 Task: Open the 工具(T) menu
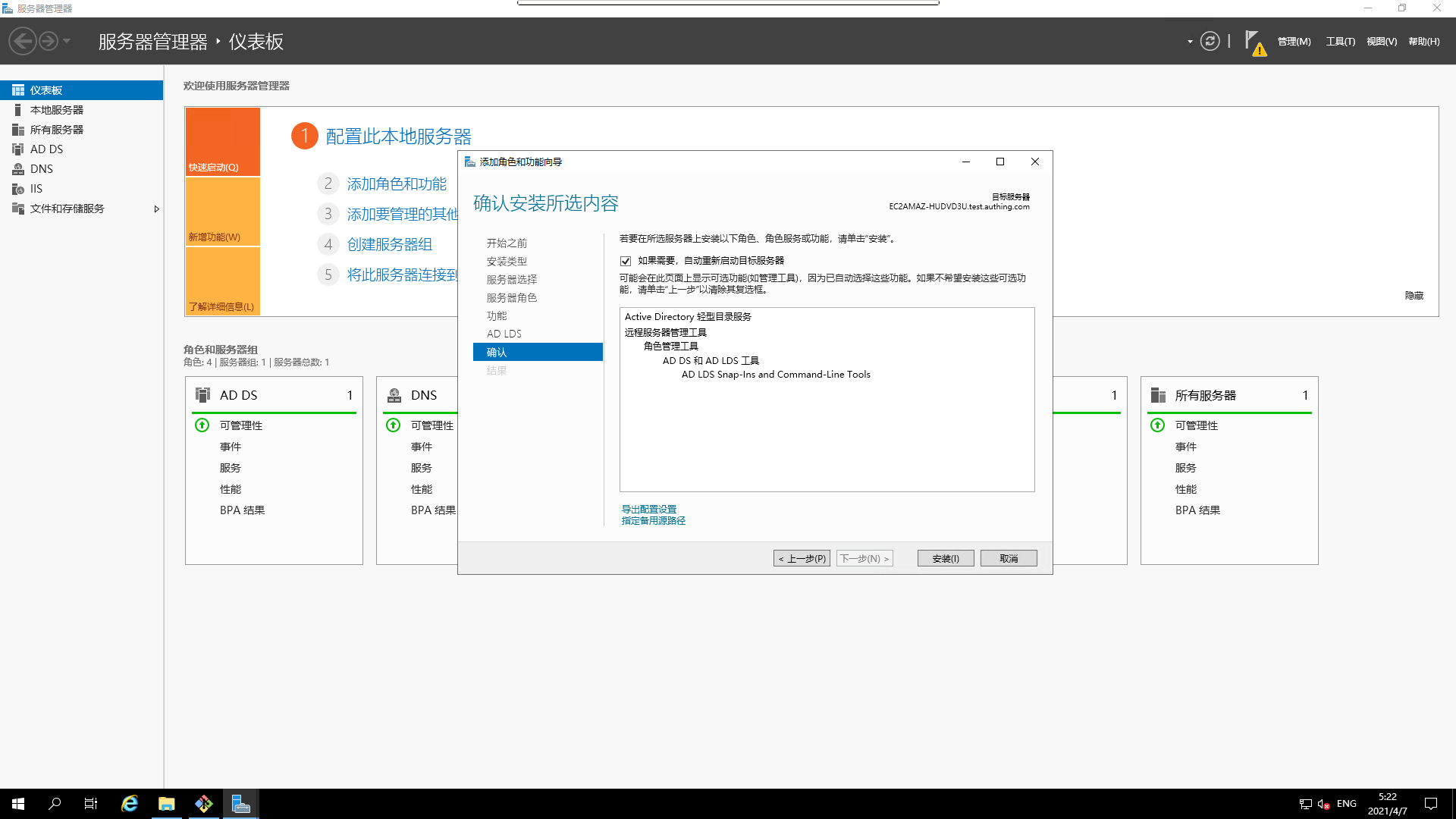[1340, 42]
